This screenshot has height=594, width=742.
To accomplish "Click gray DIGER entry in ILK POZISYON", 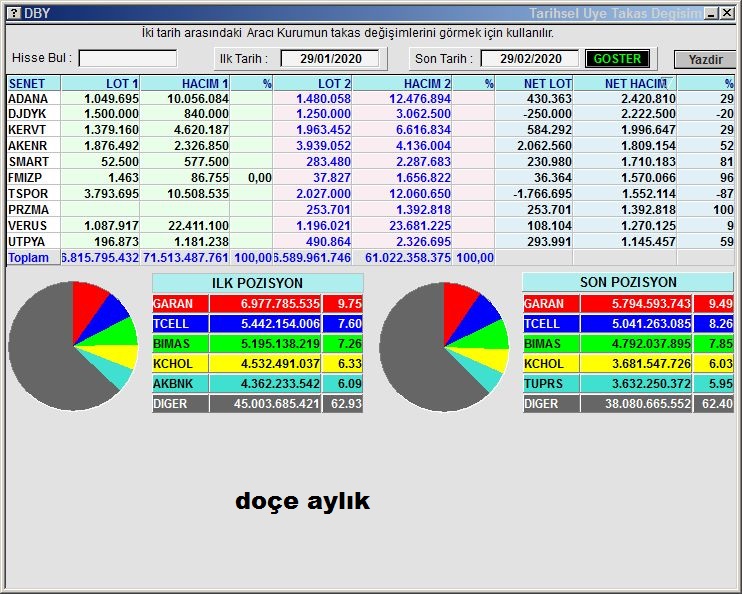I will [180, 404].
